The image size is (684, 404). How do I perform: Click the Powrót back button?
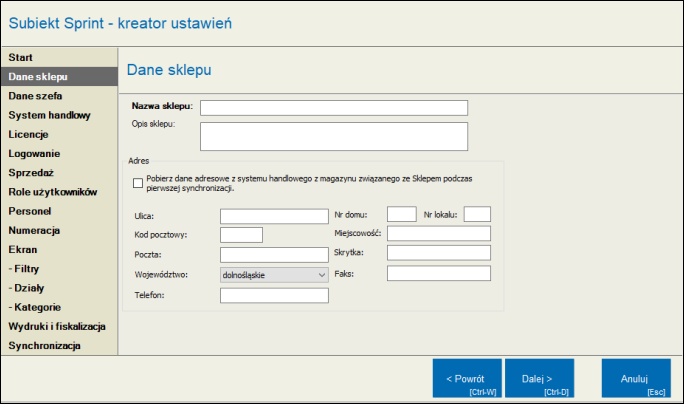pyautogui.click(x=467, y=378)
